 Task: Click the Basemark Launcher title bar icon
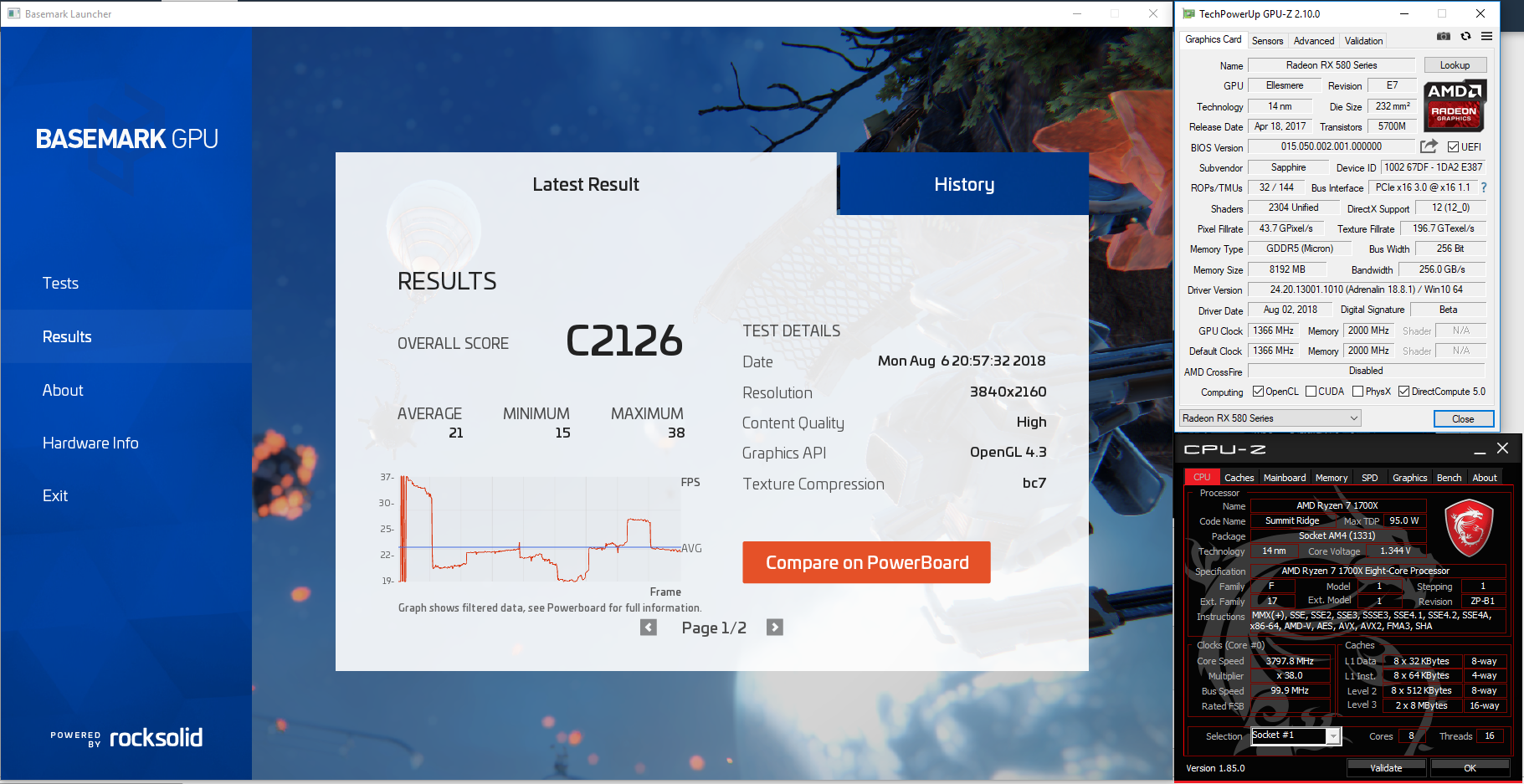click(x=13, y=13)
